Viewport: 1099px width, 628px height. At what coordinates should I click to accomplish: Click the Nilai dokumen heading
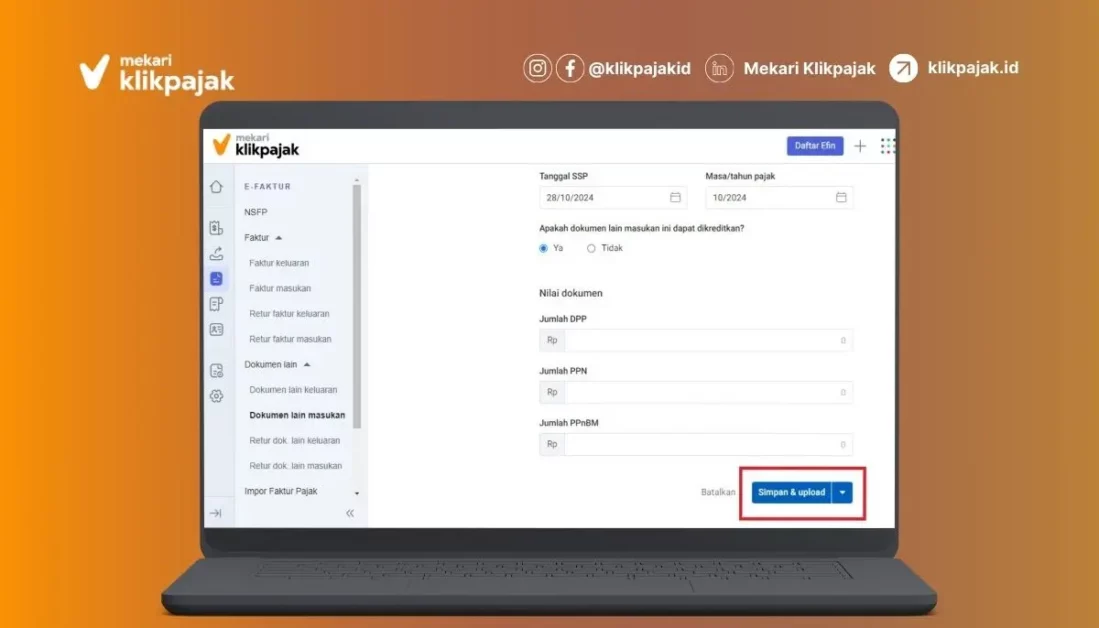(x=571, y=293)
